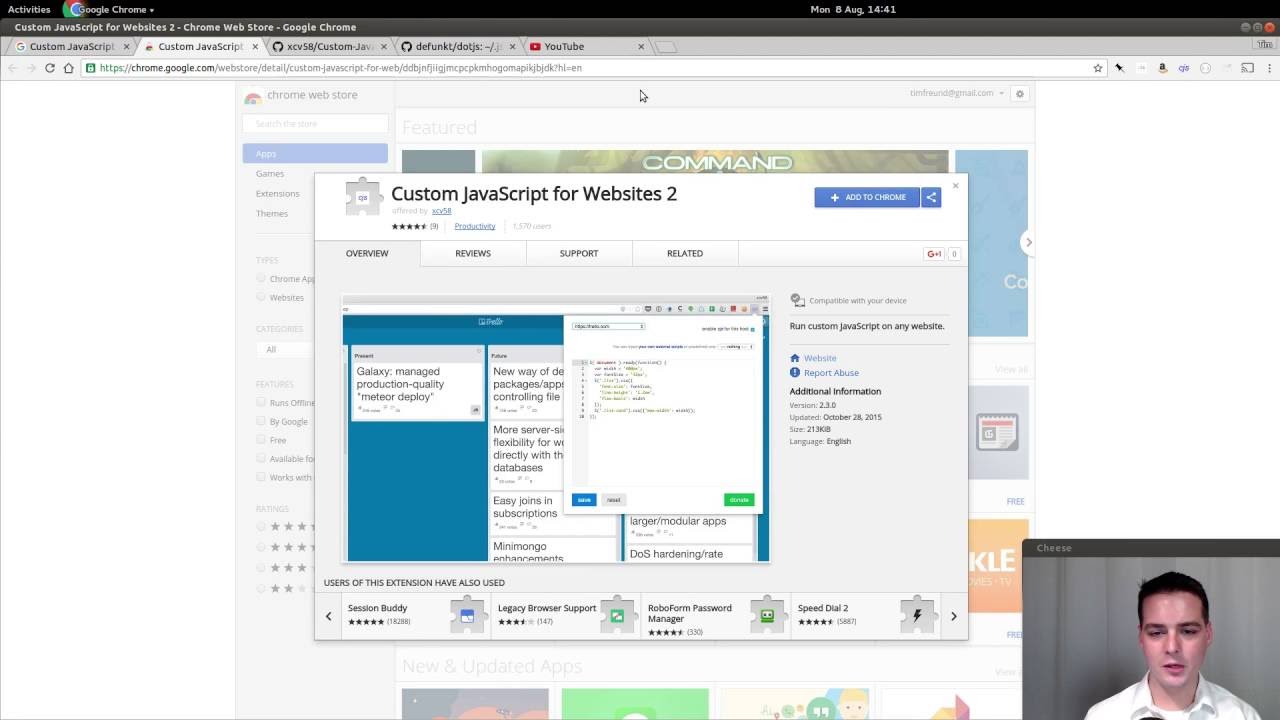Click the Website home icon

click(795, 358)
